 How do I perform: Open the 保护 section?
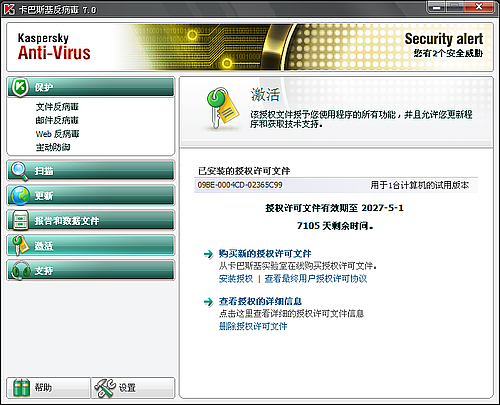[x=91, y=87]
